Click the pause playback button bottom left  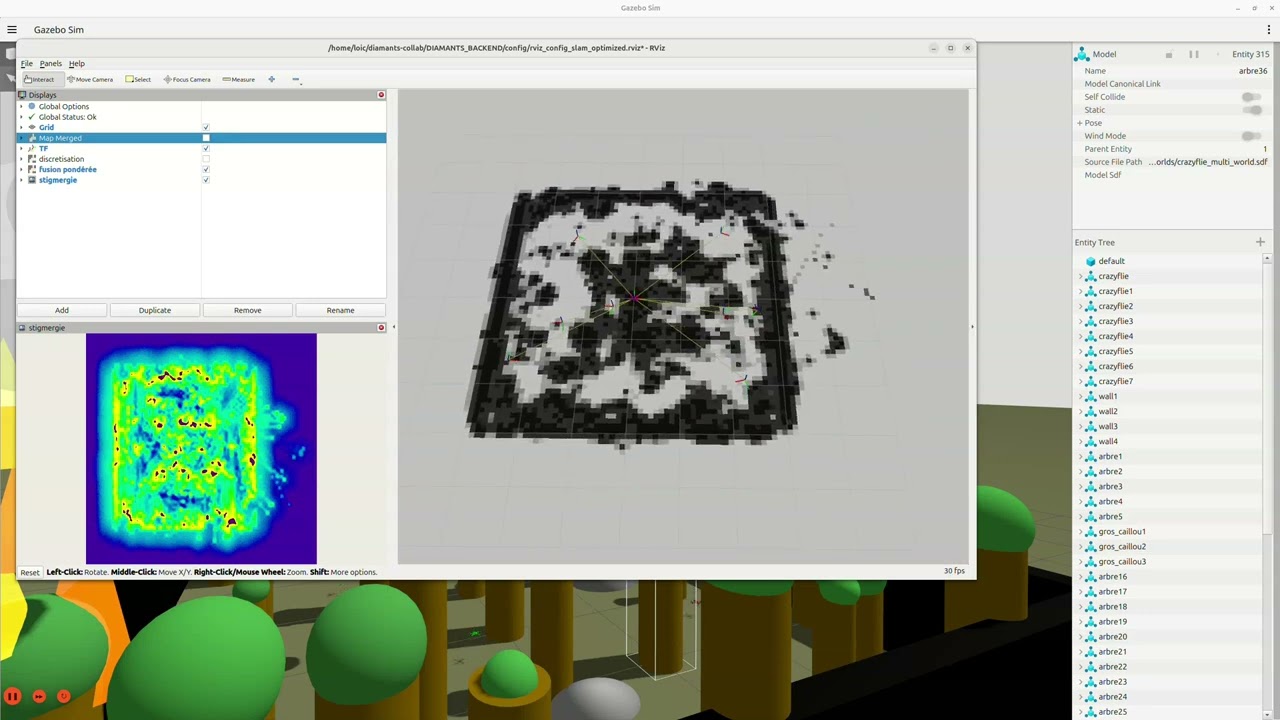[x=13, y=695]
